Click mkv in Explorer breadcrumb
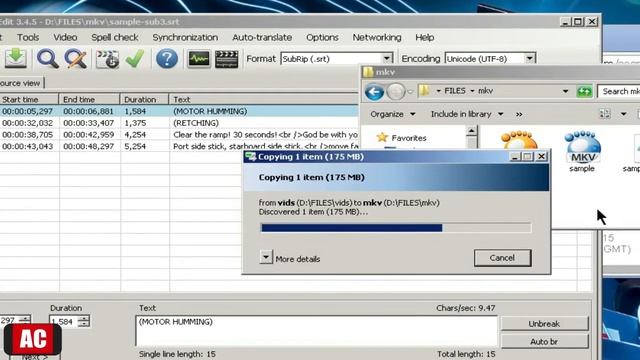Viewport: 640px width, 360px height. pyautogui.click(x=485, y=91)
